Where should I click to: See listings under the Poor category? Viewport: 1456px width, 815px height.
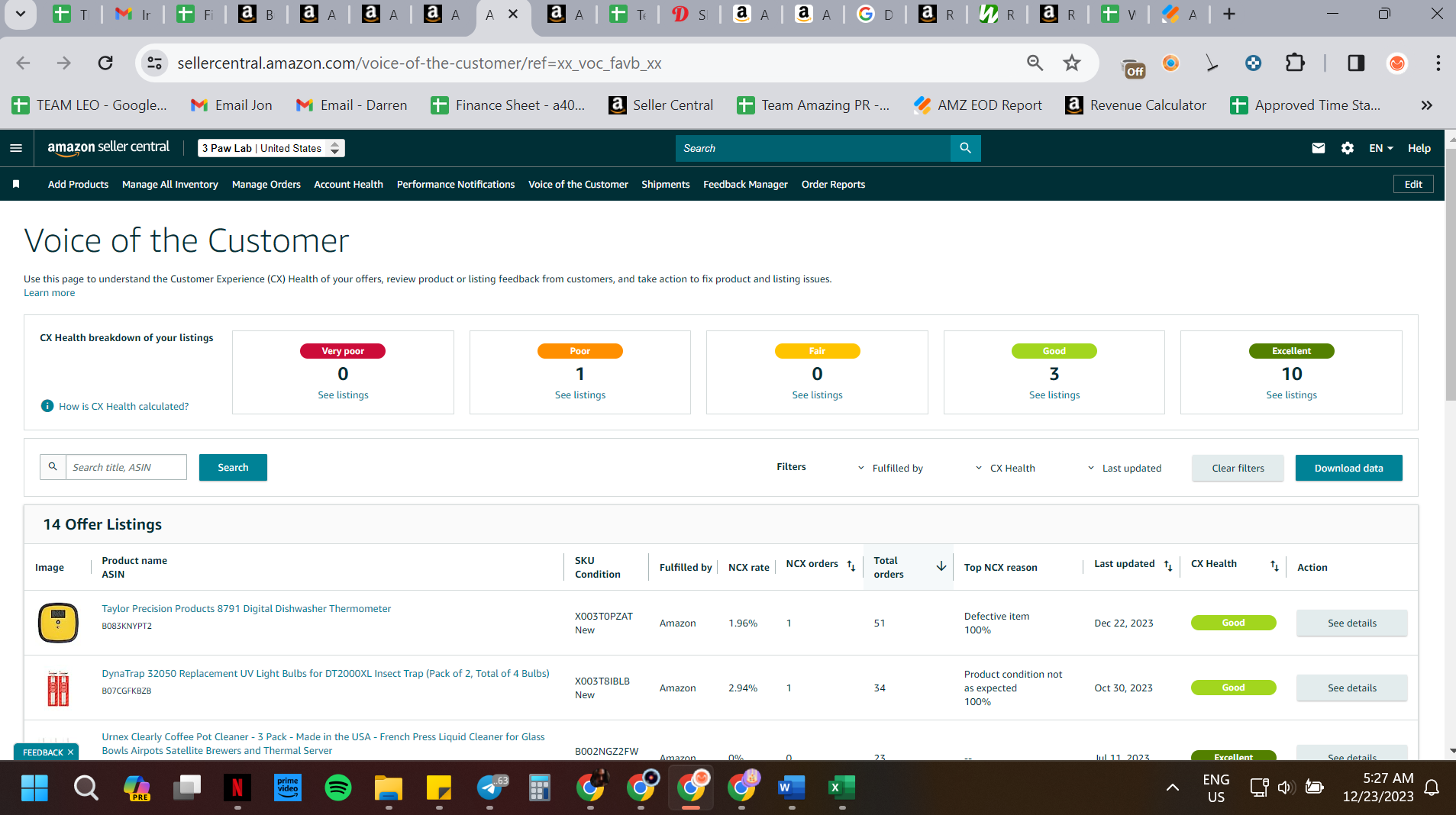click(x=580, y=395)
